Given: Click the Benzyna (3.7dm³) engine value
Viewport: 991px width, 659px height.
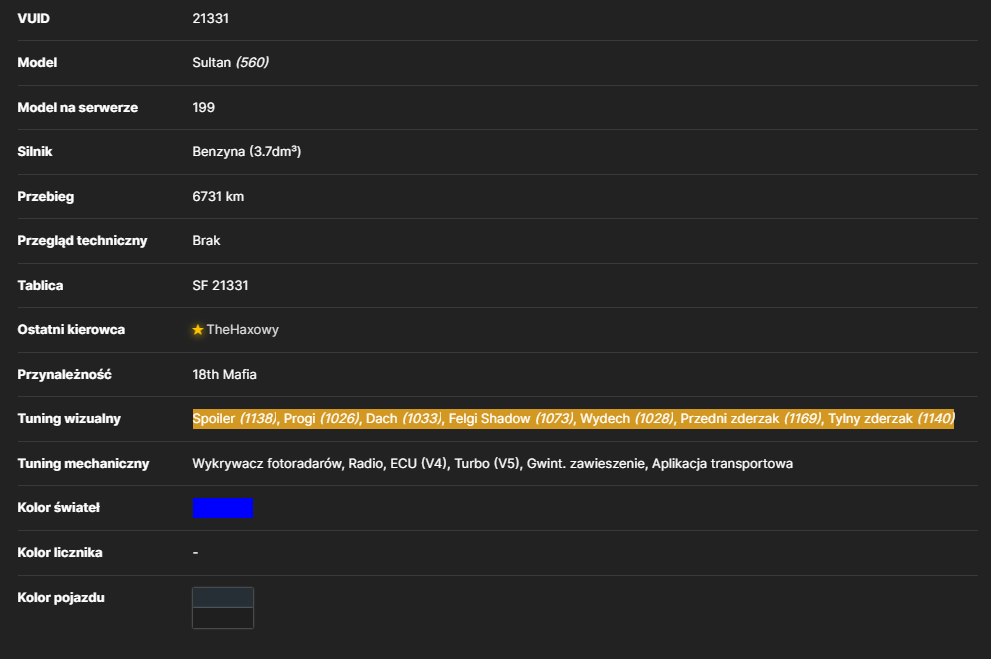Looking at the screenshot, I should point(246,152).
